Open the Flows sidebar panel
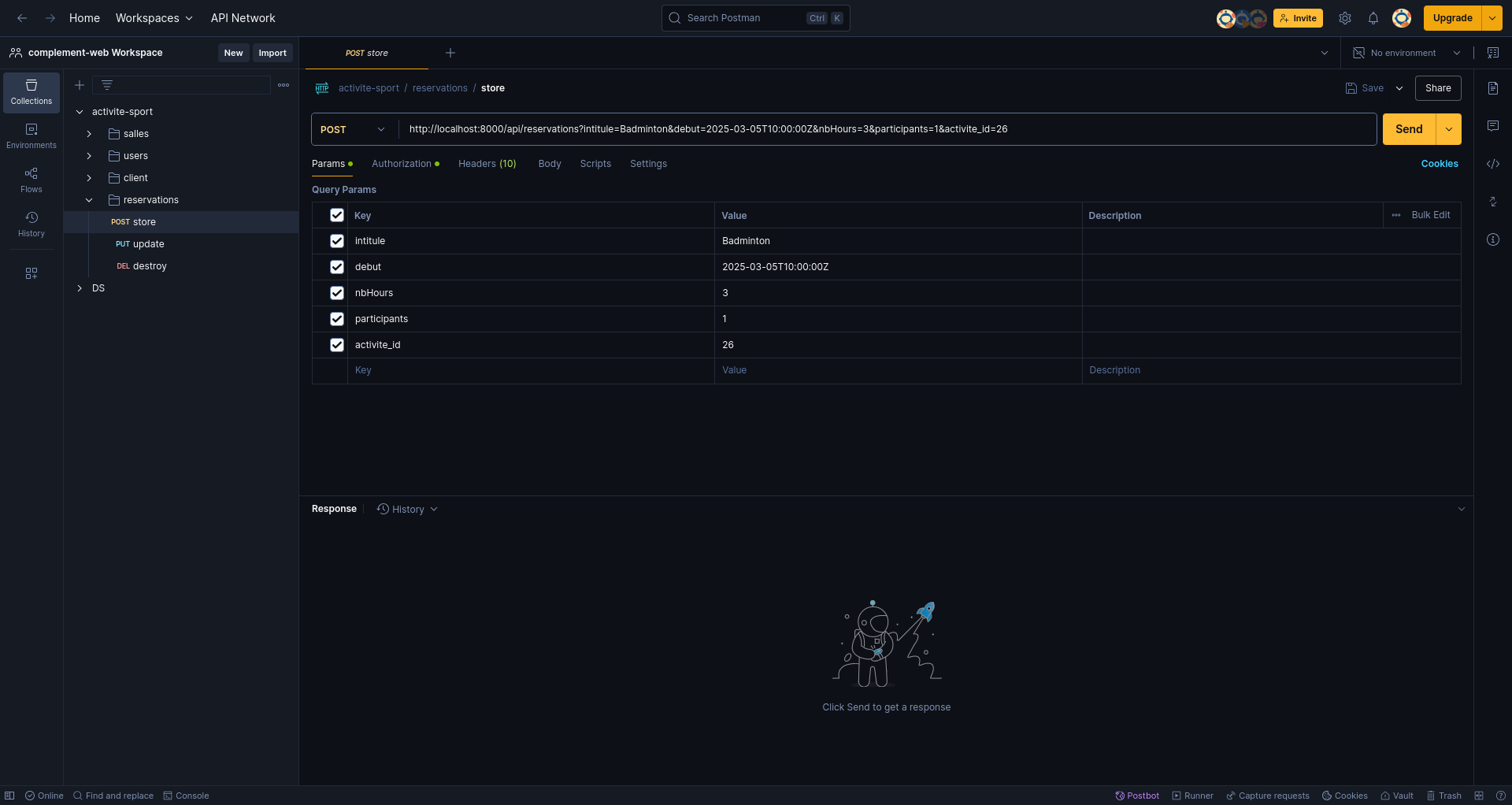 pyautogui.click(x=31, y=180)
